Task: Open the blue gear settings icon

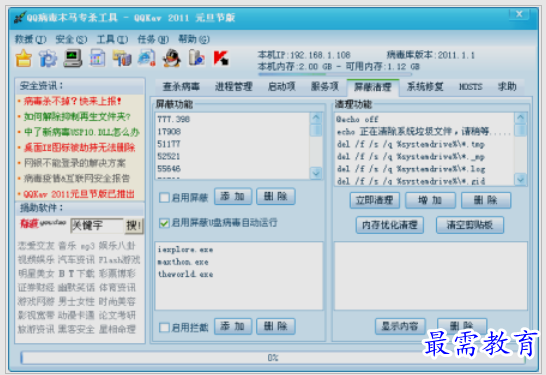Action: (48, 58)
